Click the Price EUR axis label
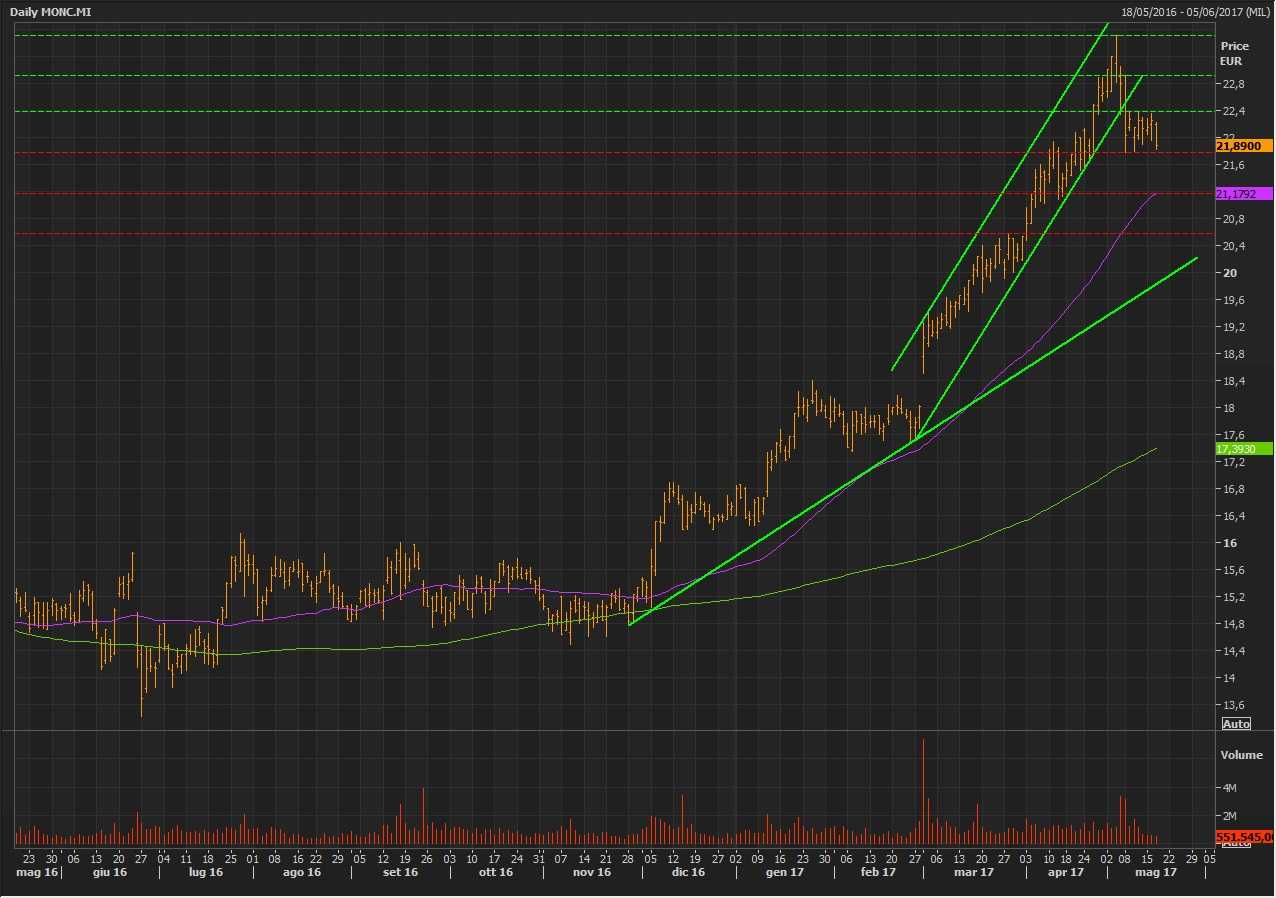Image resolution: width=1276 pixels, height=898 pixels. [1234, 53]
